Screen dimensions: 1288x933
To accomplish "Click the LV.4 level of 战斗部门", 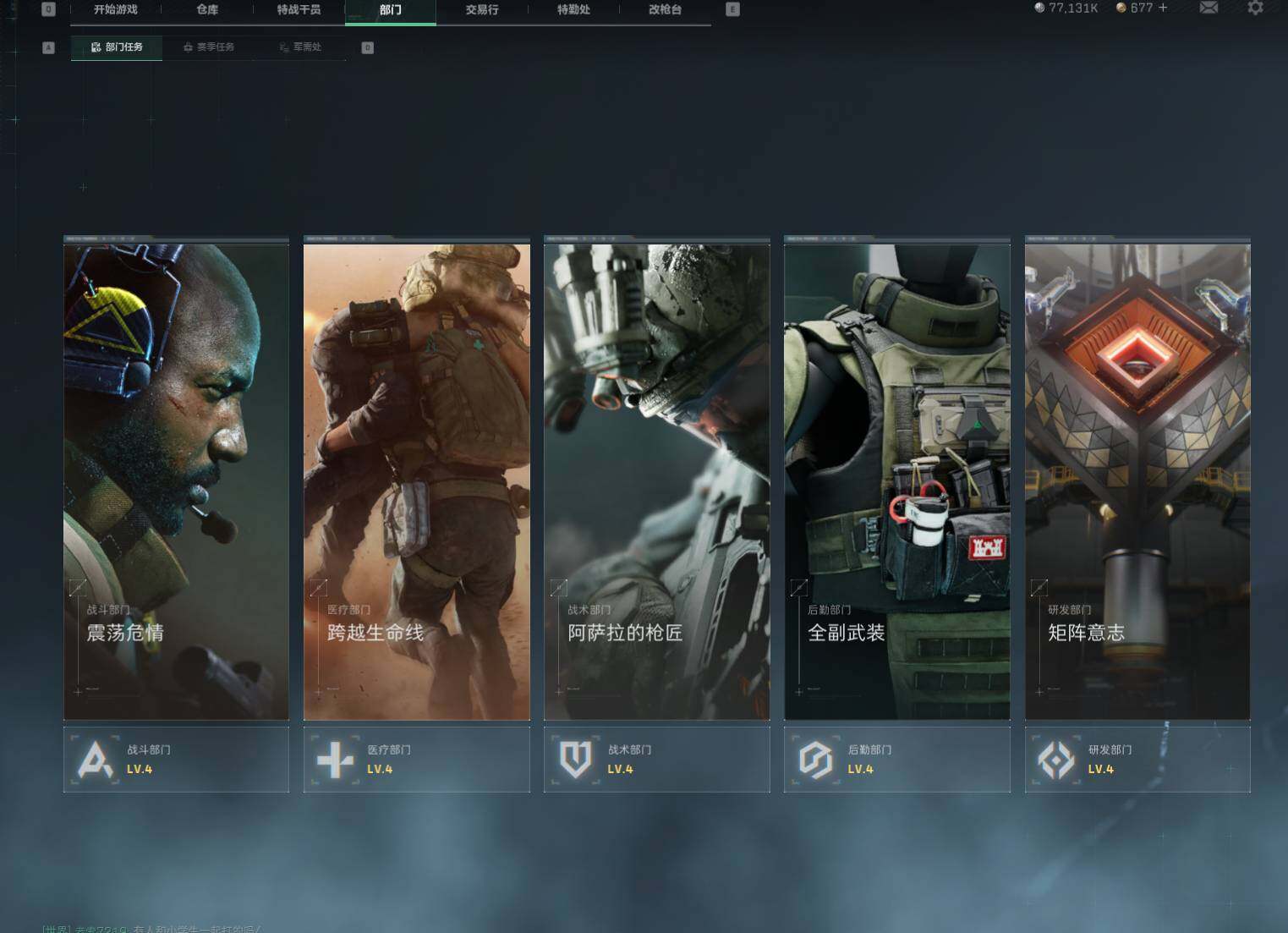I will [140, 770].
